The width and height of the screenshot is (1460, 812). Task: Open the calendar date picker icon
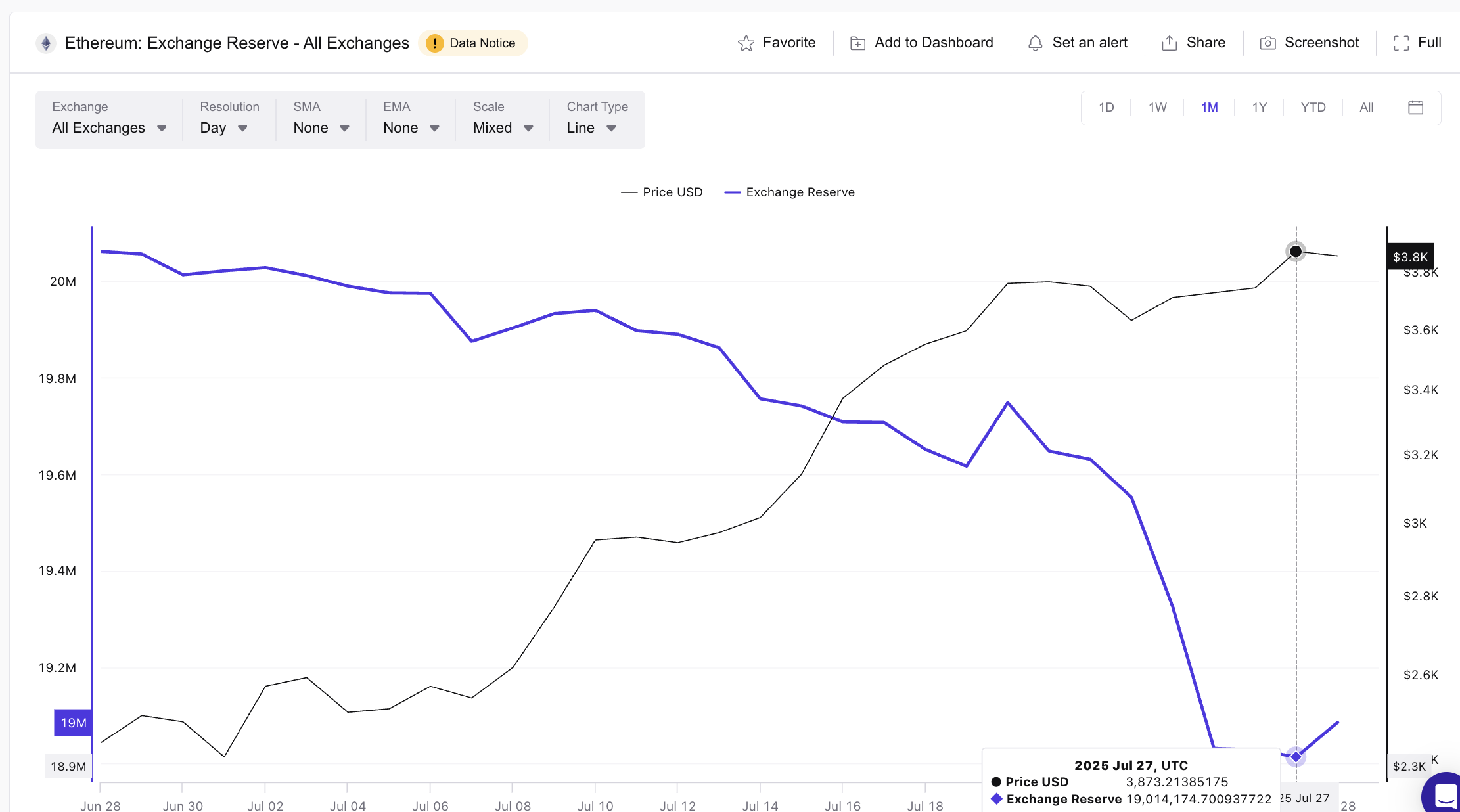(x=1416, y=107)
